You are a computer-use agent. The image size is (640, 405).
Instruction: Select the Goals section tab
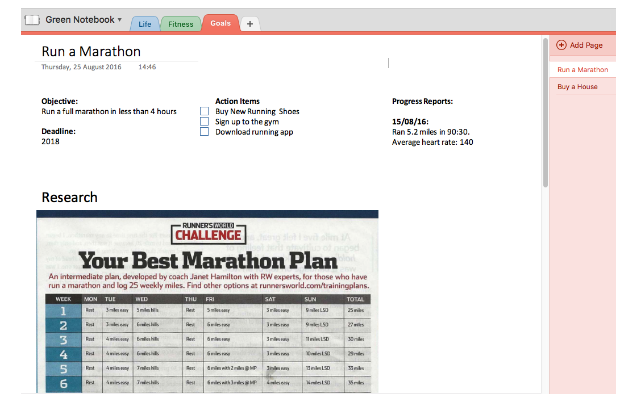220,23
